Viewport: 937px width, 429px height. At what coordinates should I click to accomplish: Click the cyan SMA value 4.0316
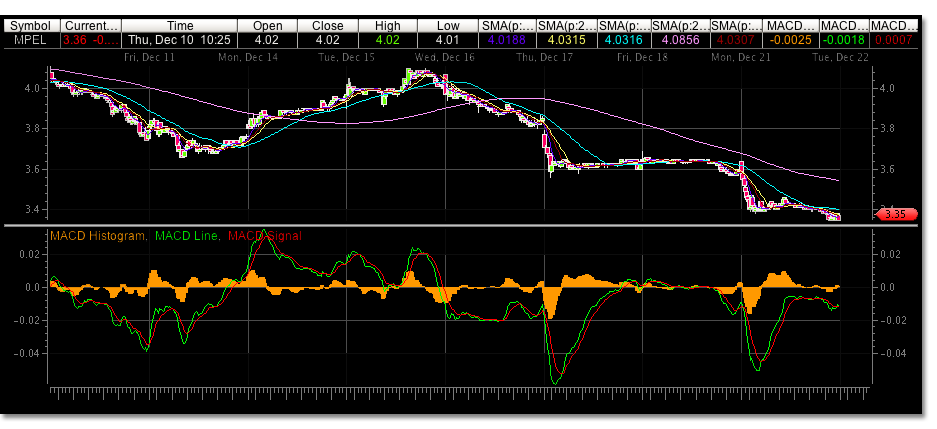[623, 41]
